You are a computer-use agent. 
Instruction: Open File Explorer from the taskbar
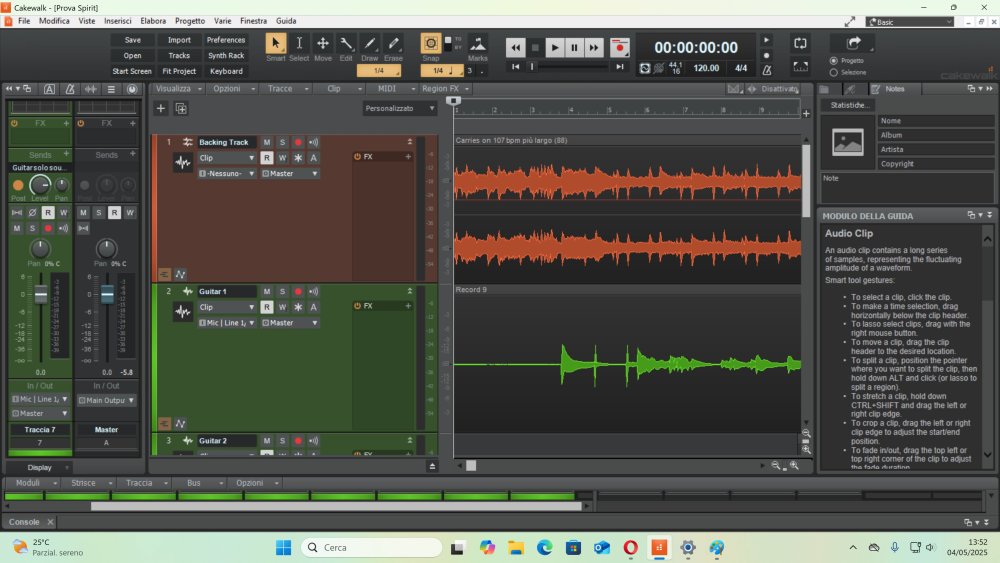515,547
